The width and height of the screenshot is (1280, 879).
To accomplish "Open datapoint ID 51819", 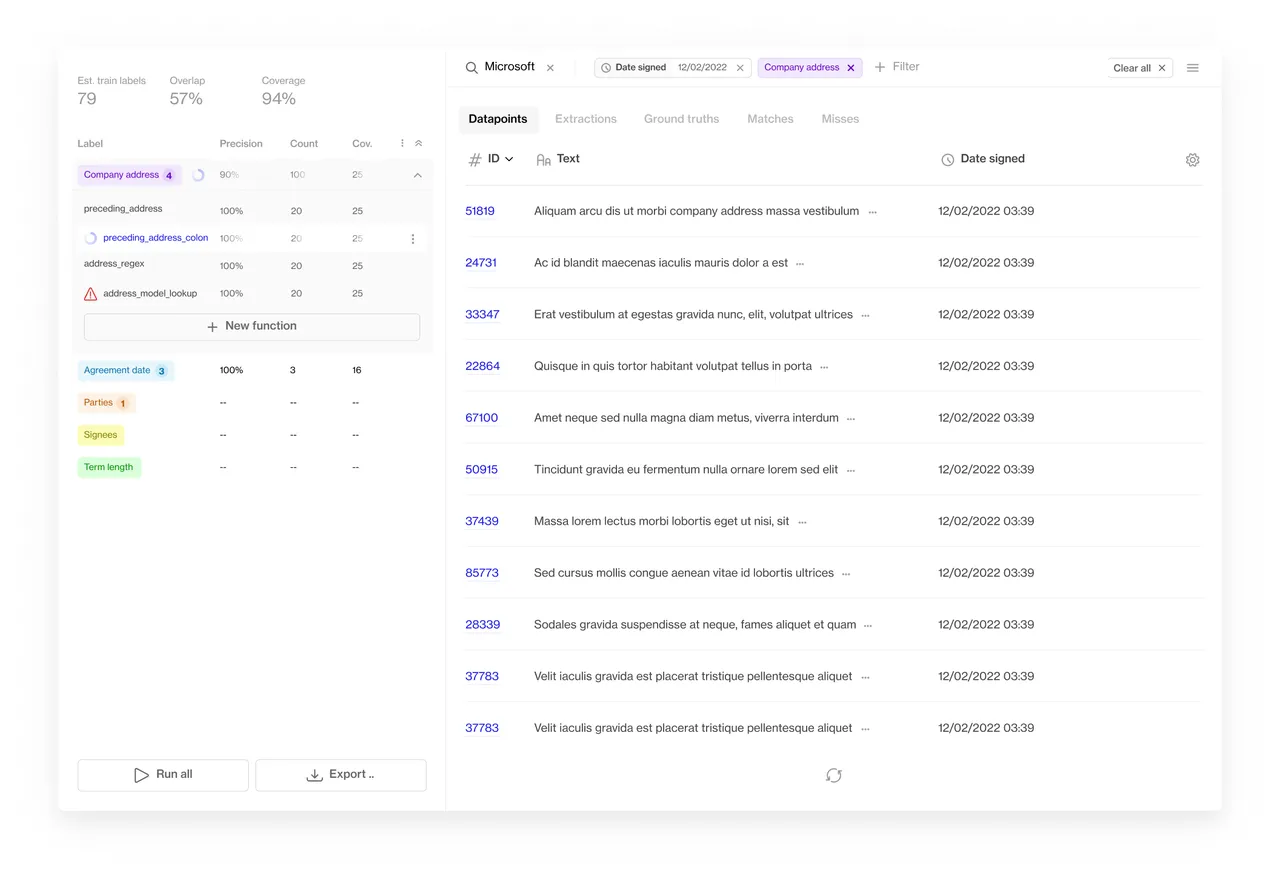I will [480, 211].
